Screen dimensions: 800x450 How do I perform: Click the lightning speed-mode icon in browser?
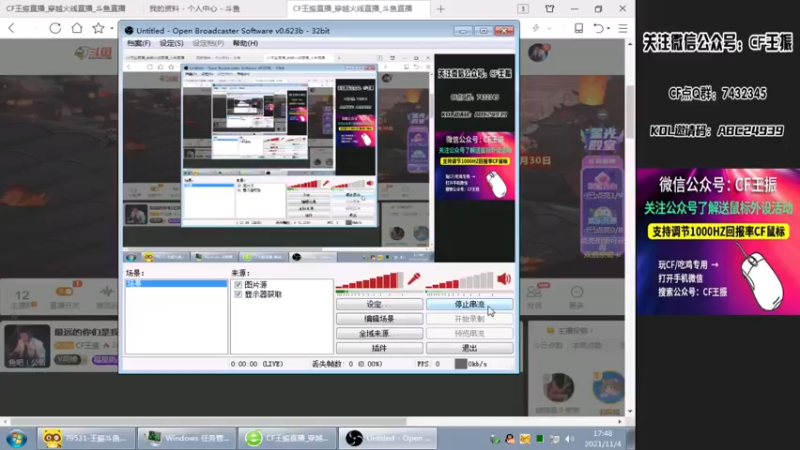tap(535, 29)
